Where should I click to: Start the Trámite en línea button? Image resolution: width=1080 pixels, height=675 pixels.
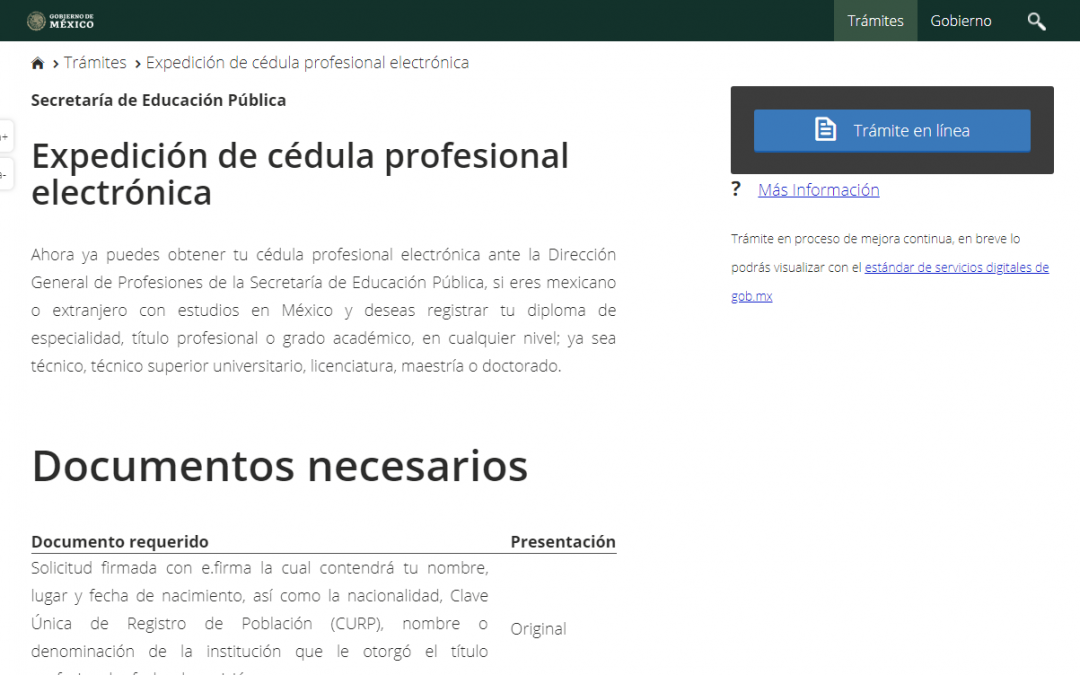(x=892, y=130)
